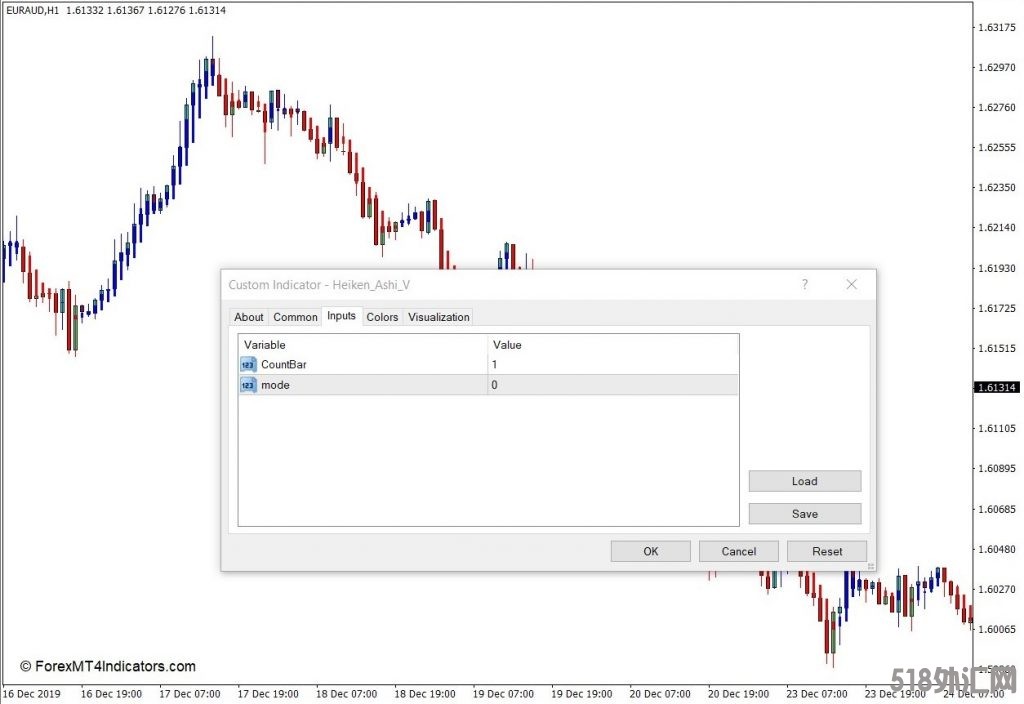Click the EURAUD,H1 chart title text

[32, 10]
